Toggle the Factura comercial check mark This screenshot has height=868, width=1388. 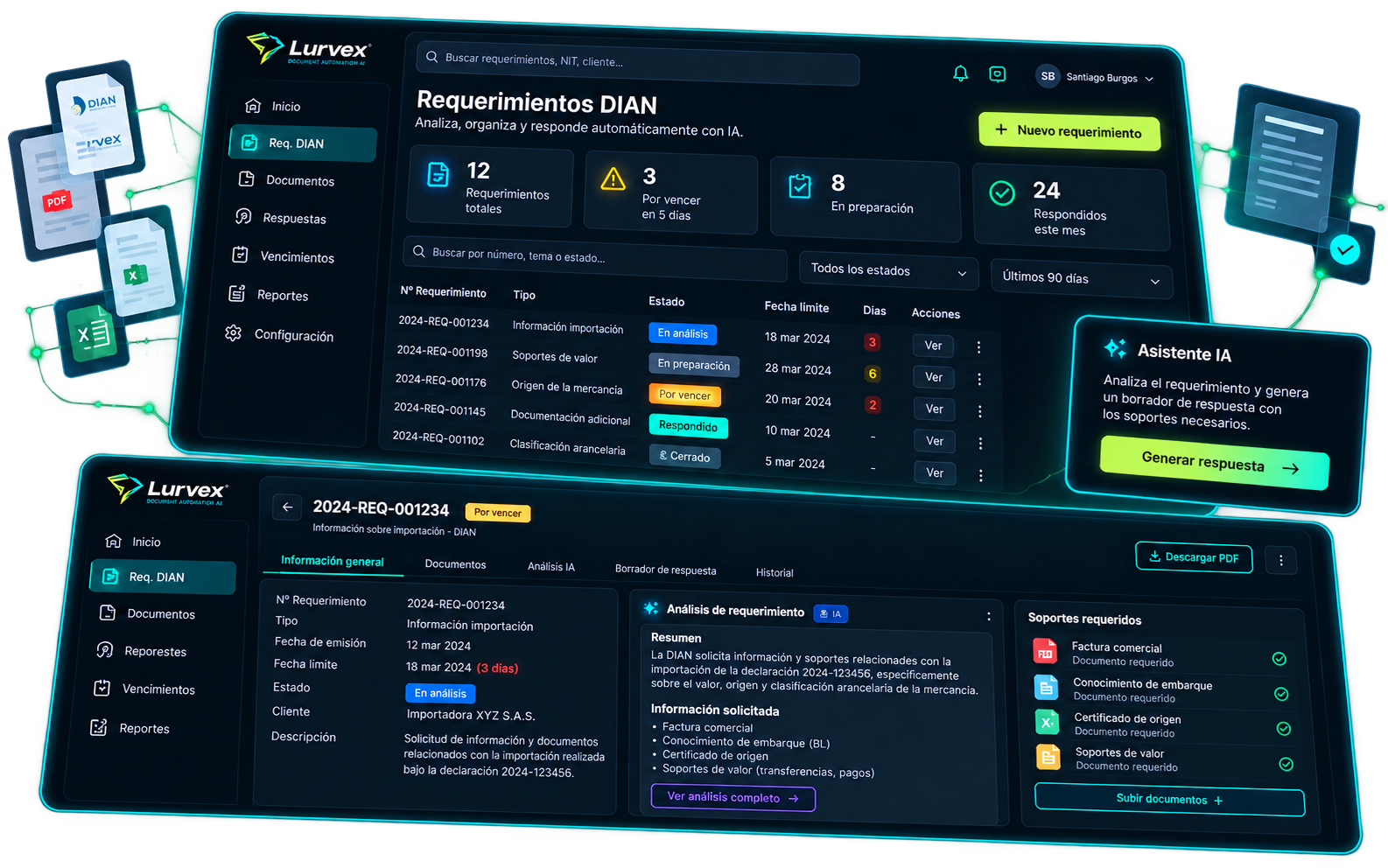(1279, 659)
